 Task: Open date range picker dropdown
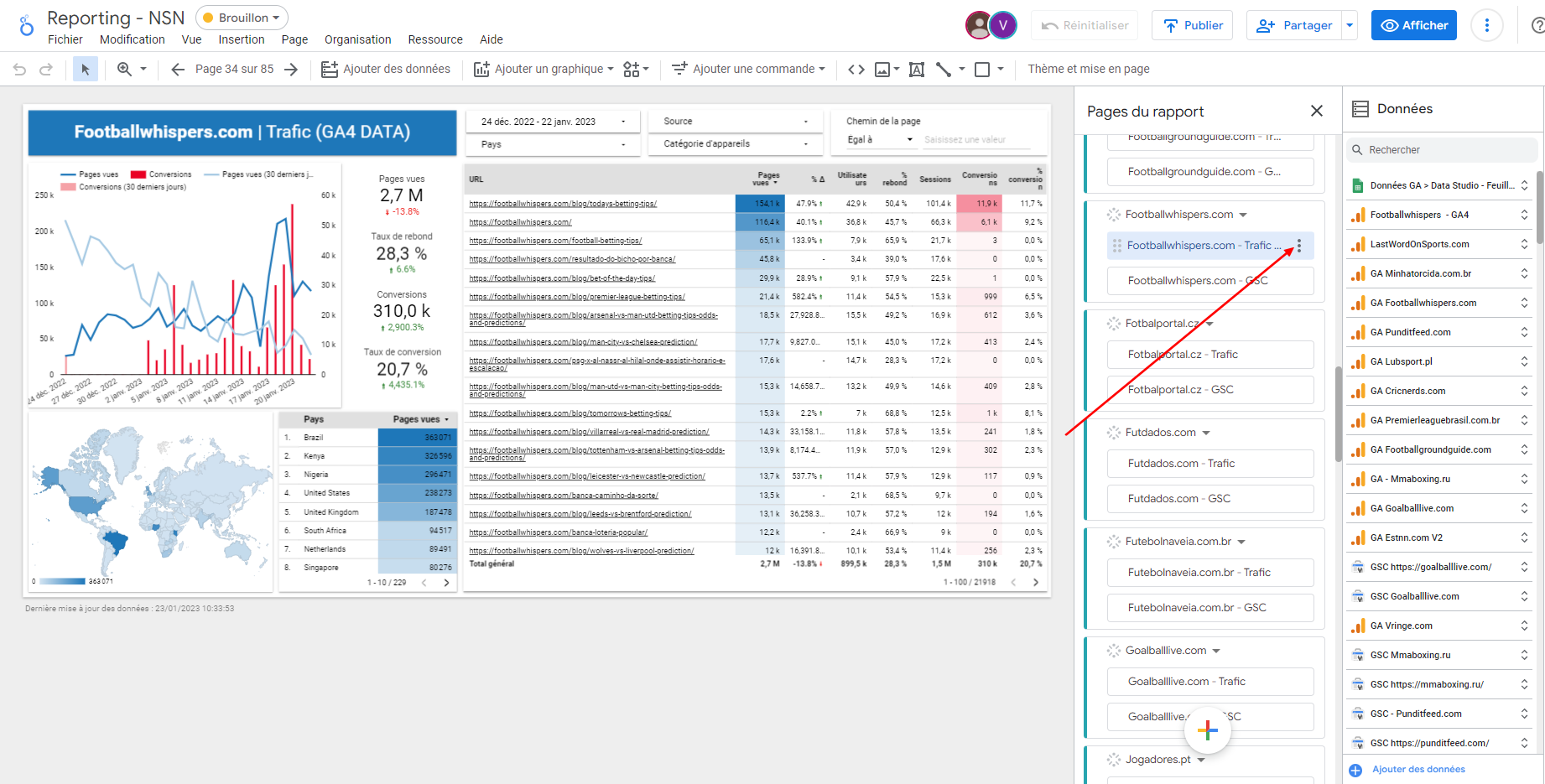pos(553,122)
